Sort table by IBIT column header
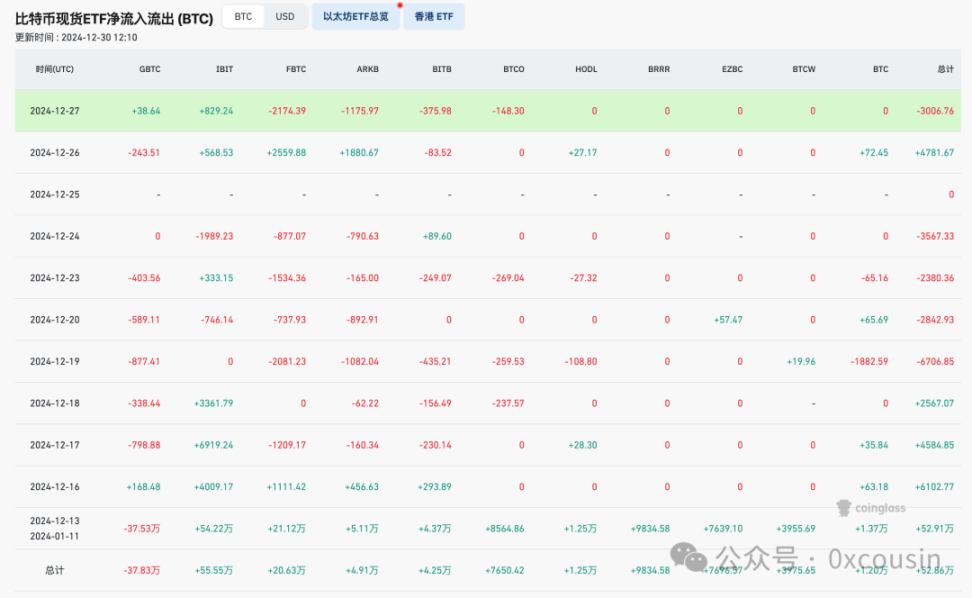Screen dimensions: 972x598 point(224,69)
